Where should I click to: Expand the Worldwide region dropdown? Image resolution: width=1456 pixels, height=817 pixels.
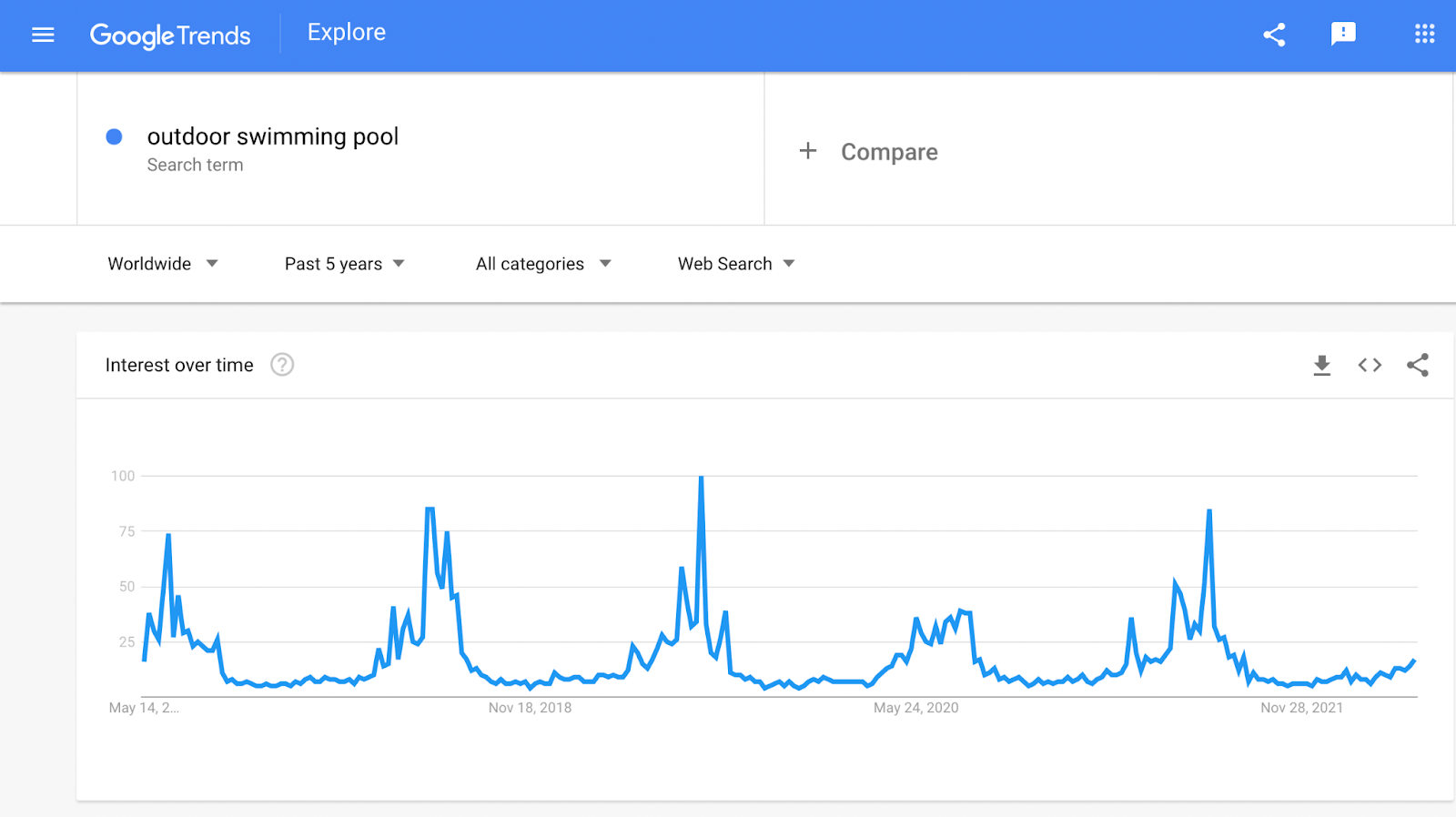[x=163, y=264]
